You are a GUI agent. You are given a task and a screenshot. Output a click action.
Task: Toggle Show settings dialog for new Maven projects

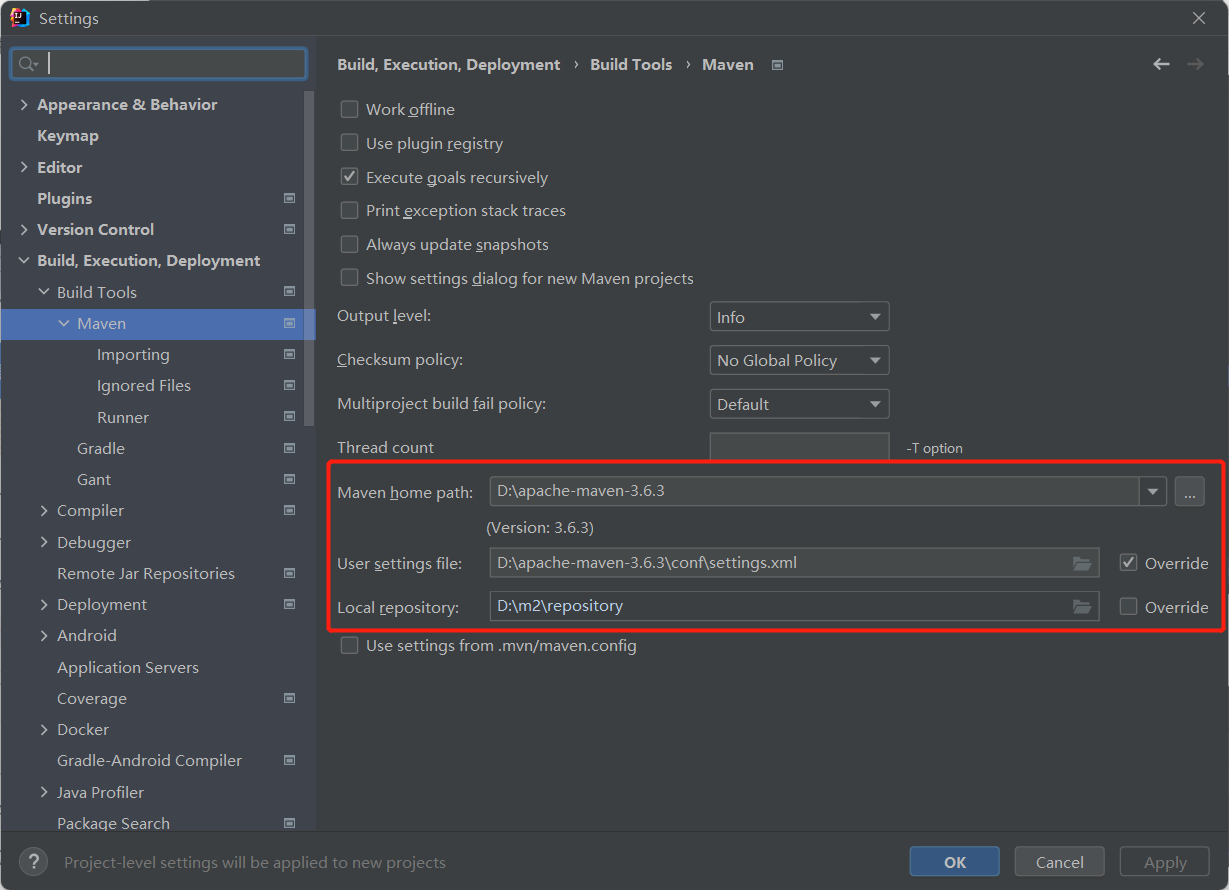click(x=349, y=278)
